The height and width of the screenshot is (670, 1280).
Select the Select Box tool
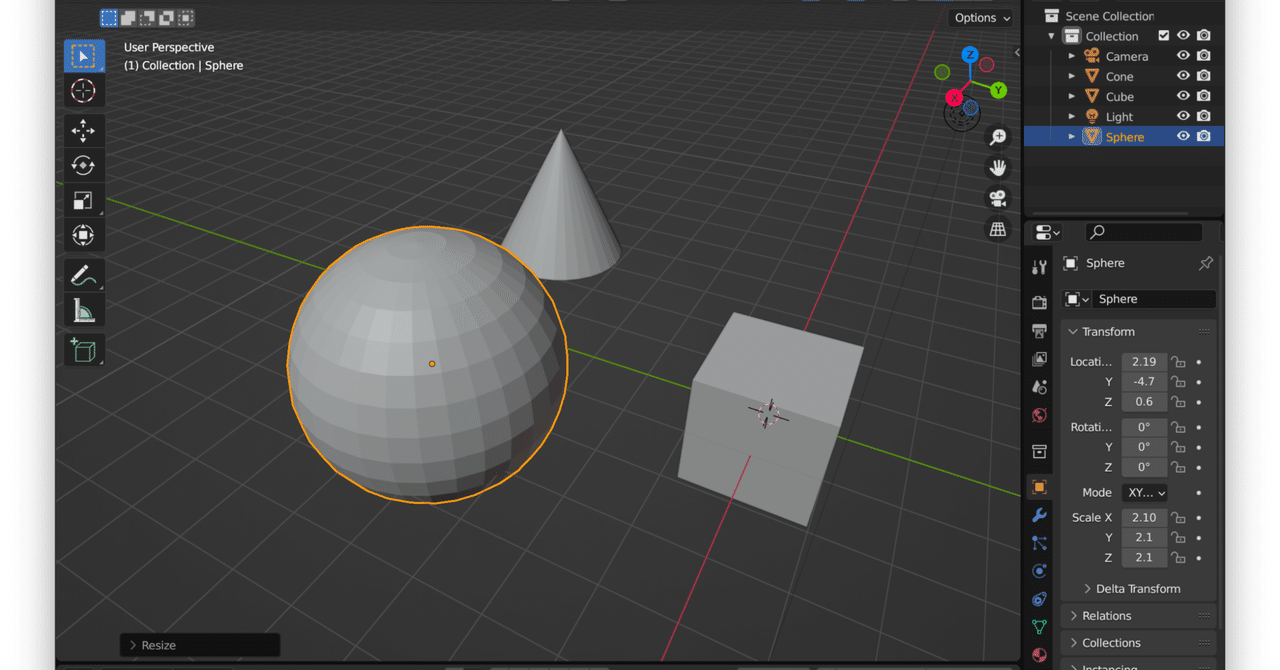pyautogui.click(x=84, y=56)
